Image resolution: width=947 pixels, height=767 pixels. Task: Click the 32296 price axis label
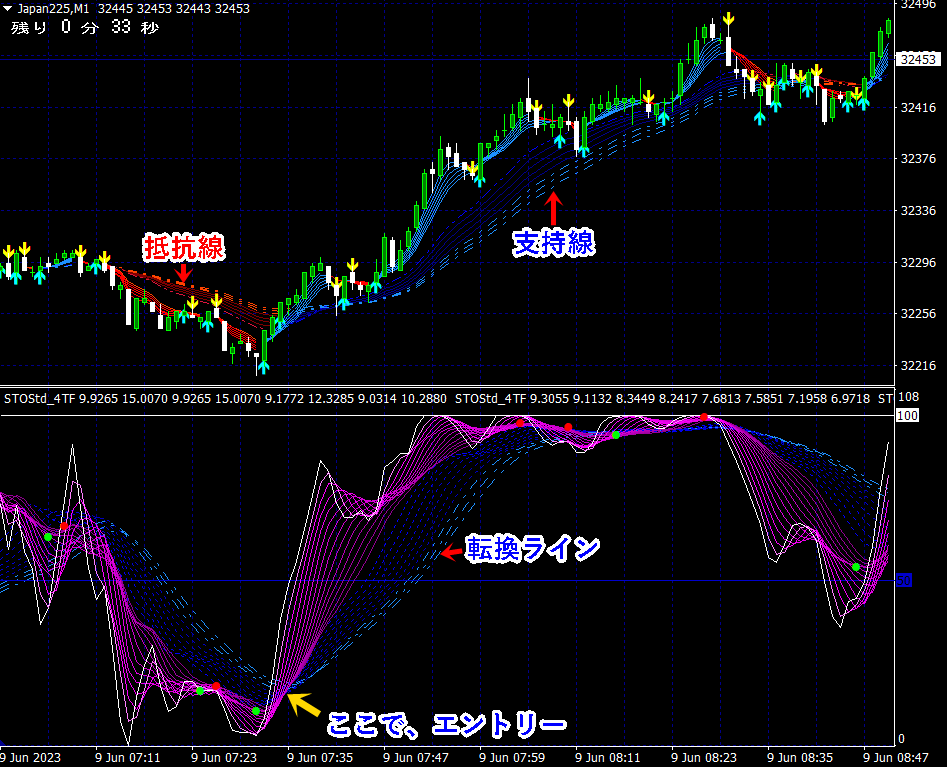(x=918, y=263)
